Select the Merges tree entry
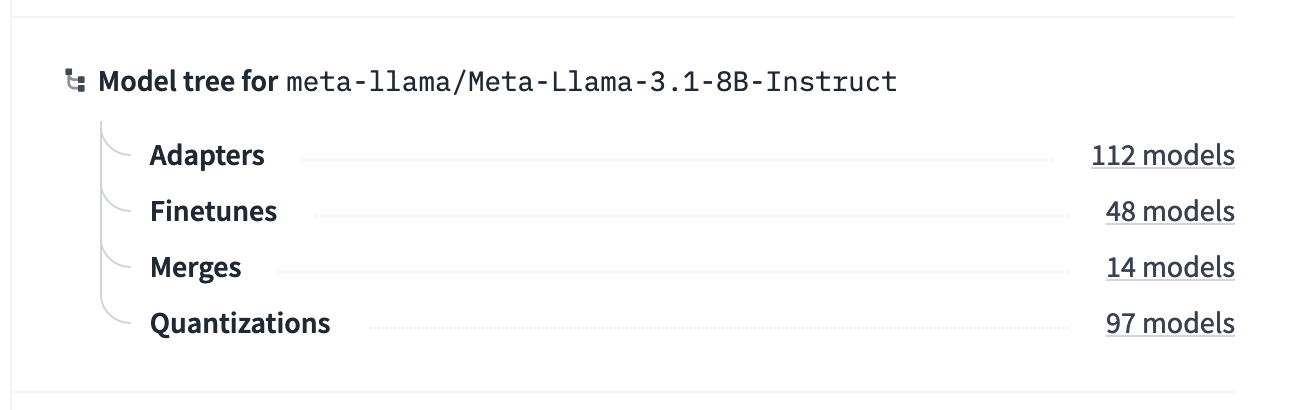 [x=195, y=268]
